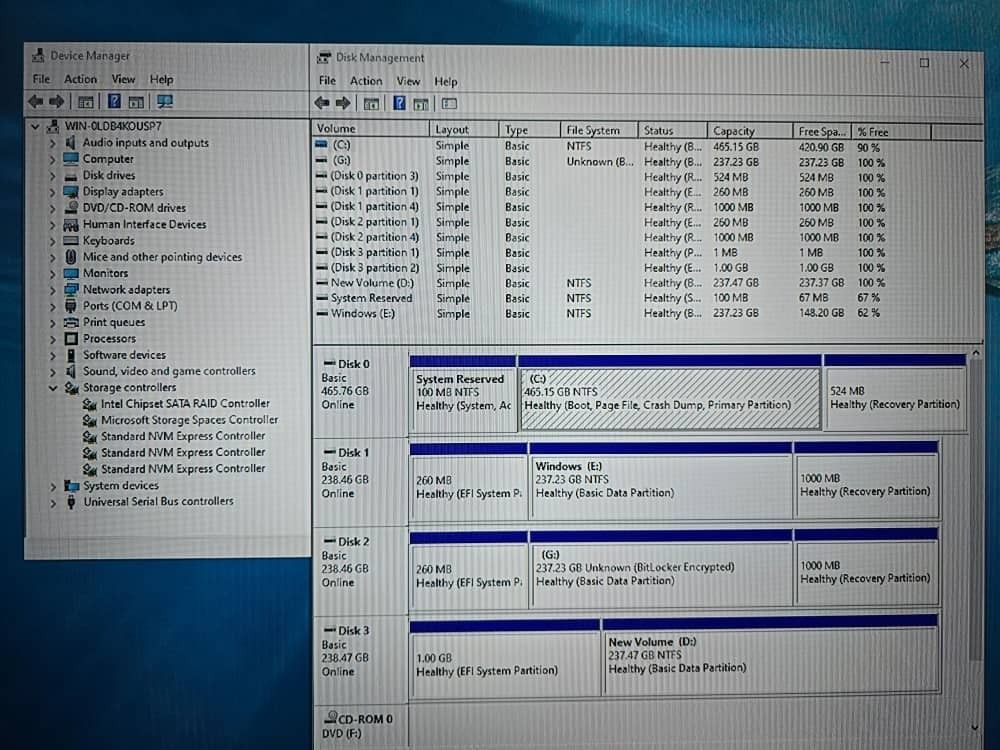The width and height of the screenshot is (1000, 750).
Task: Open View menu in Device Manager
Action: point(123,79)
